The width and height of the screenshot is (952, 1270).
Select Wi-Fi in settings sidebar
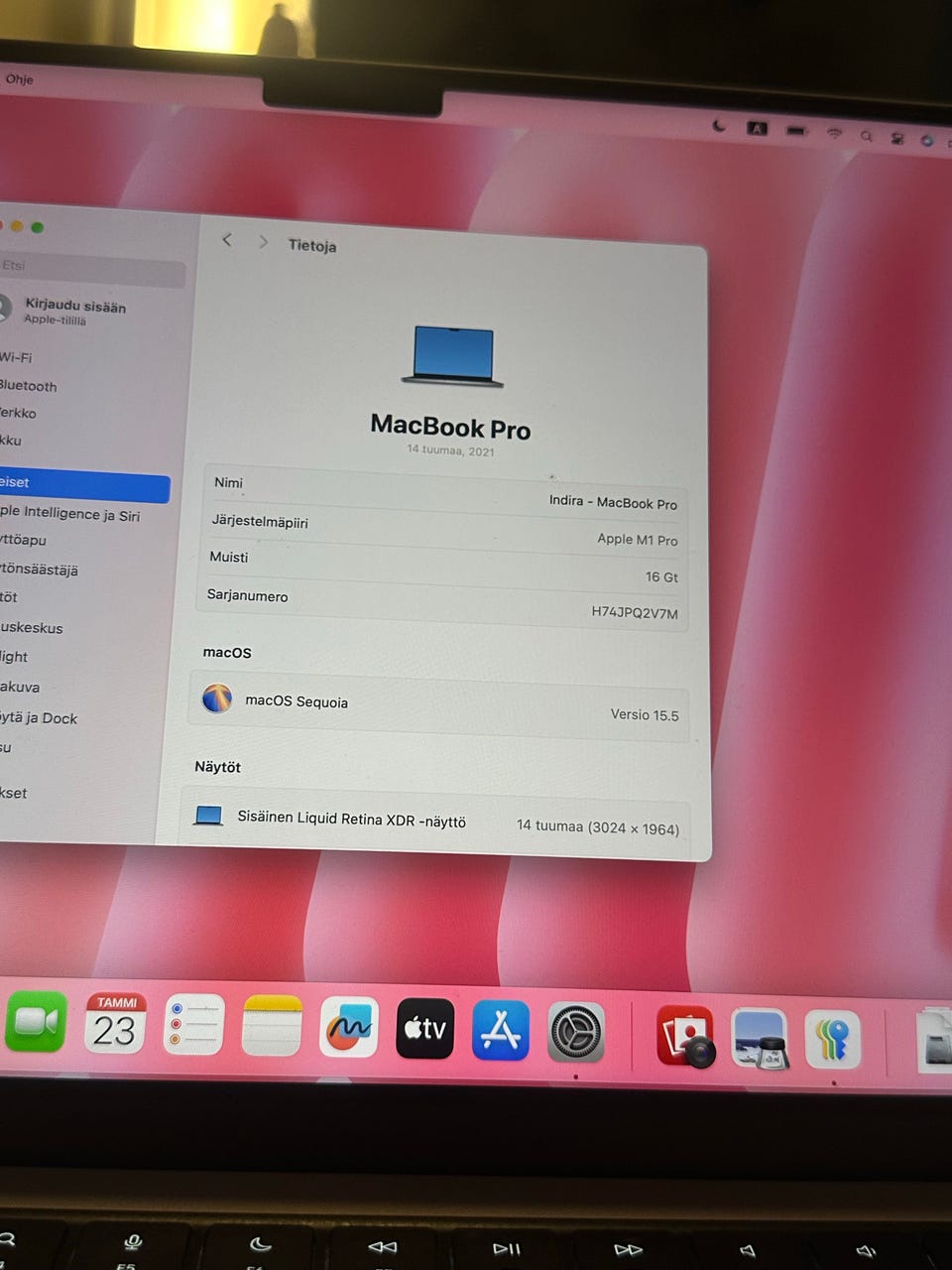click(x=16, y=357)
